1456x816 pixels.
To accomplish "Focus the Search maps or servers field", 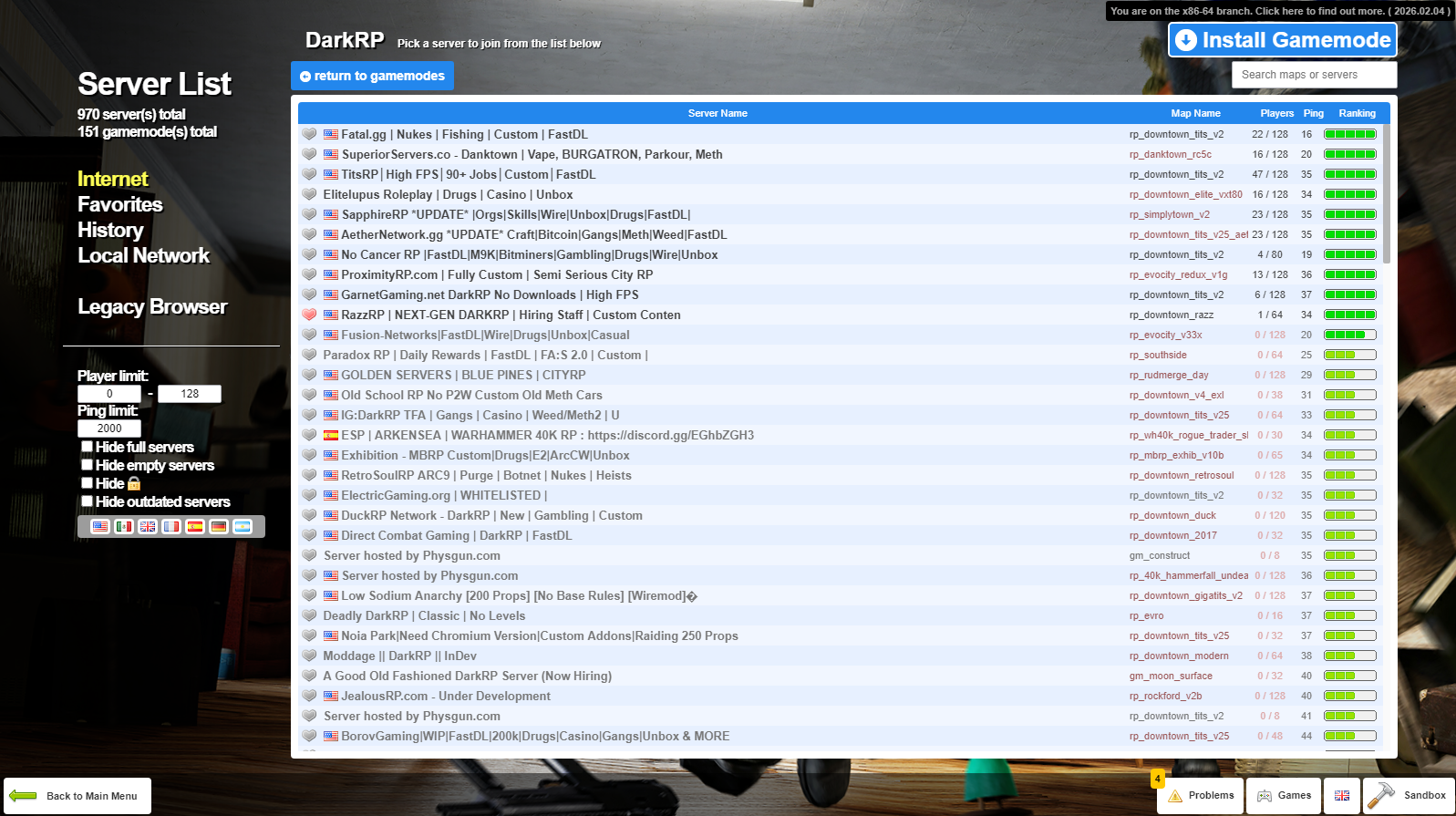I will (x=1314, y=75).
